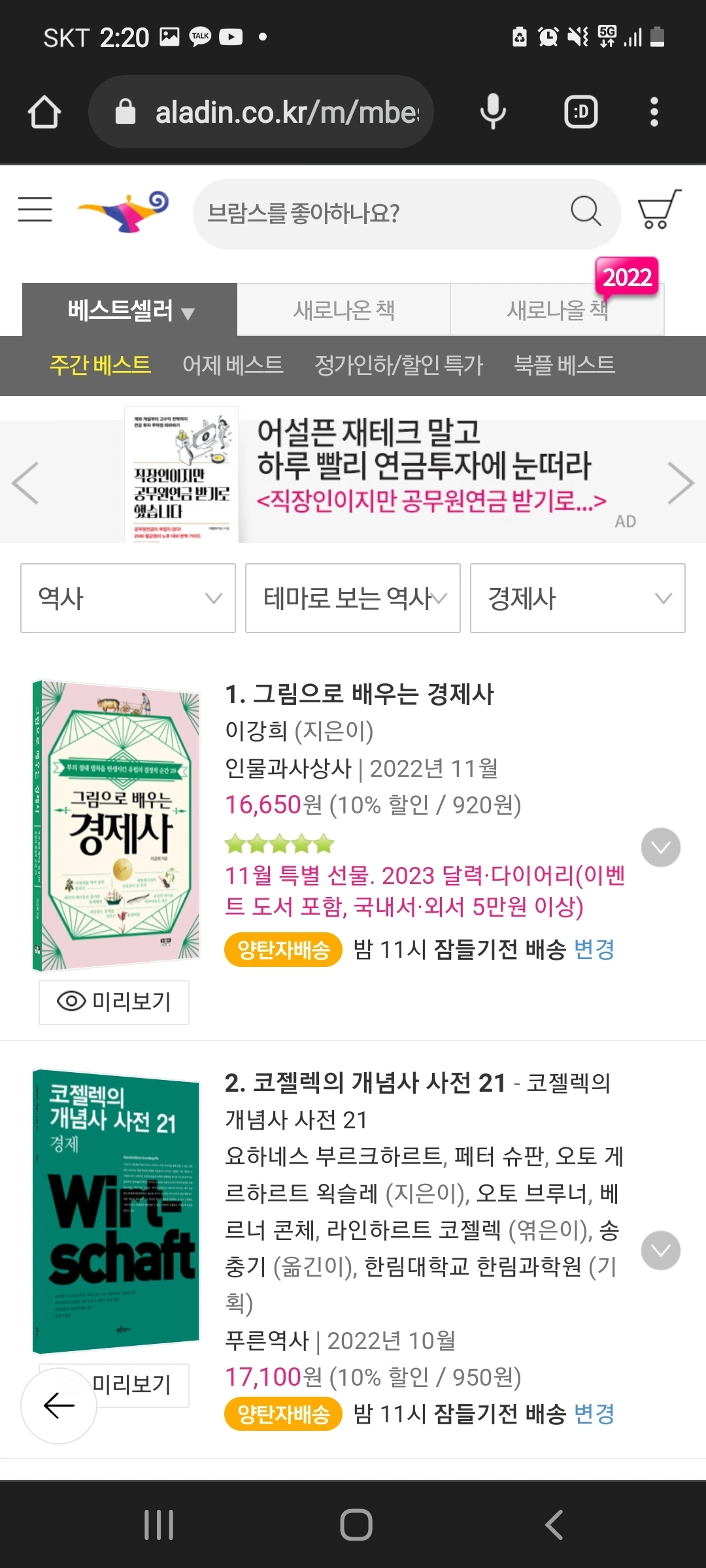
Task: Open the 경제사 subcategory dropdown
Action: coord(578,598)
